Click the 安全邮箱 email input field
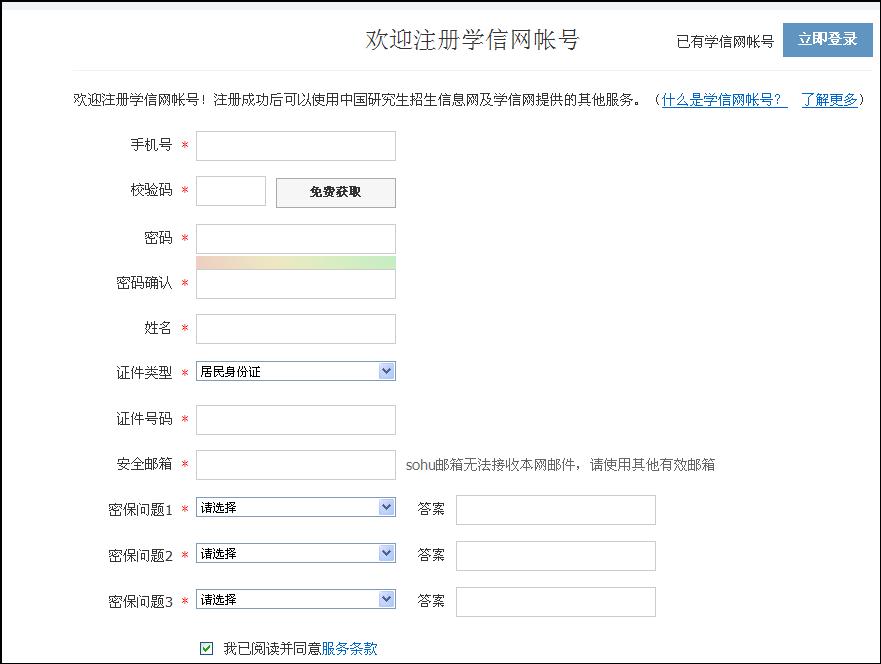881x664 pixels. click(296, 465)
